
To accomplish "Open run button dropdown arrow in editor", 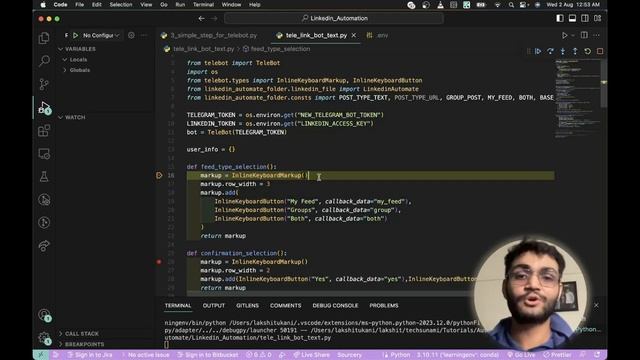I will coord(573,36).
